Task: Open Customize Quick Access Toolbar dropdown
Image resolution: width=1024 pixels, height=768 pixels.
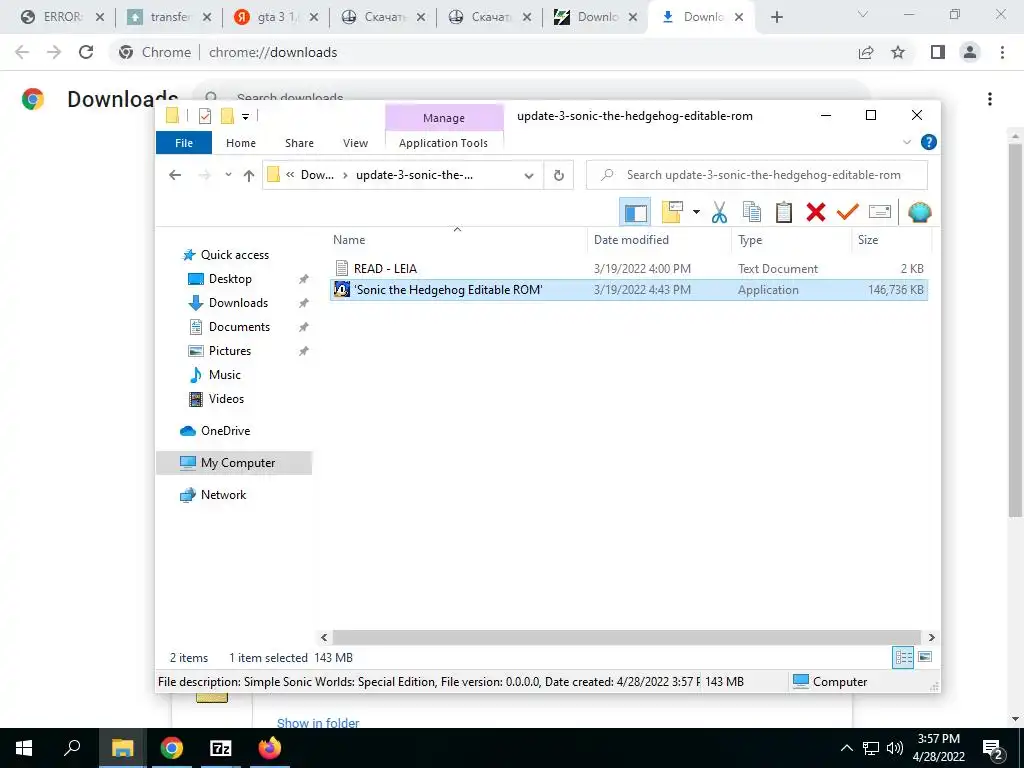Action: (x=246, y=116)
